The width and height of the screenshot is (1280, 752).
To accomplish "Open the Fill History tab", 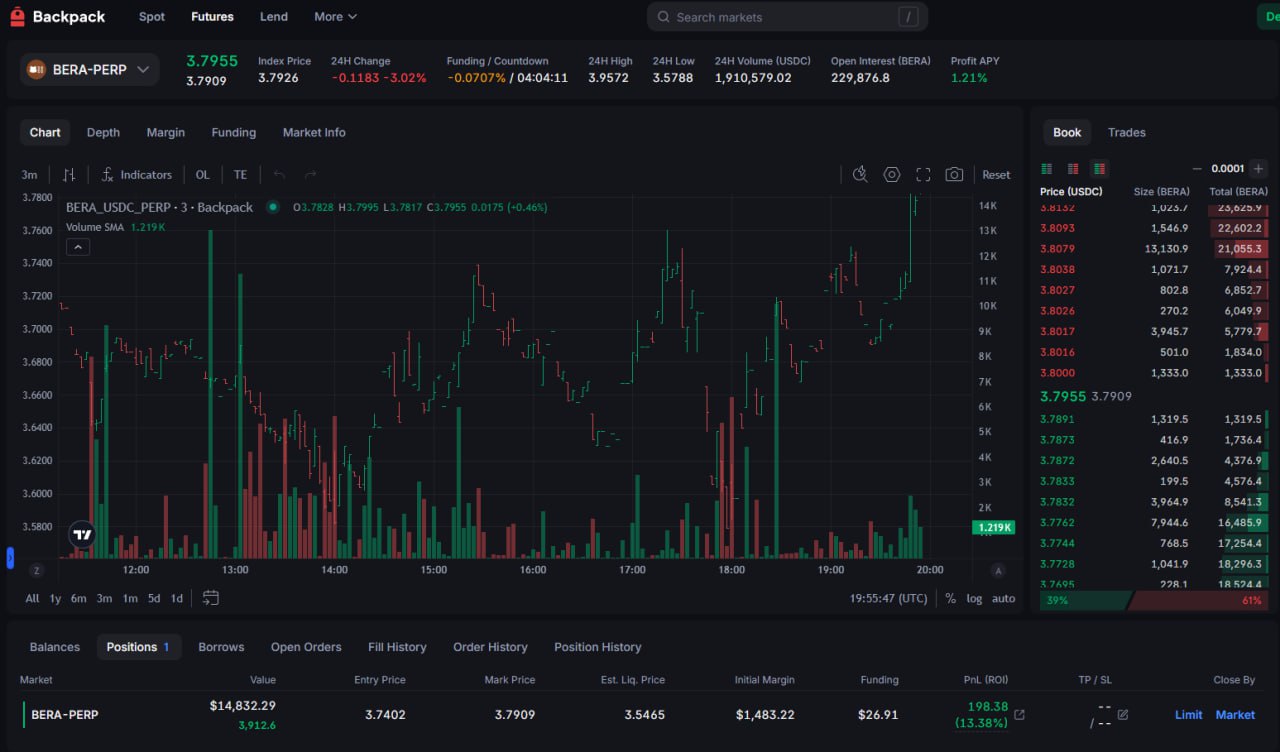I will [397, 647].
